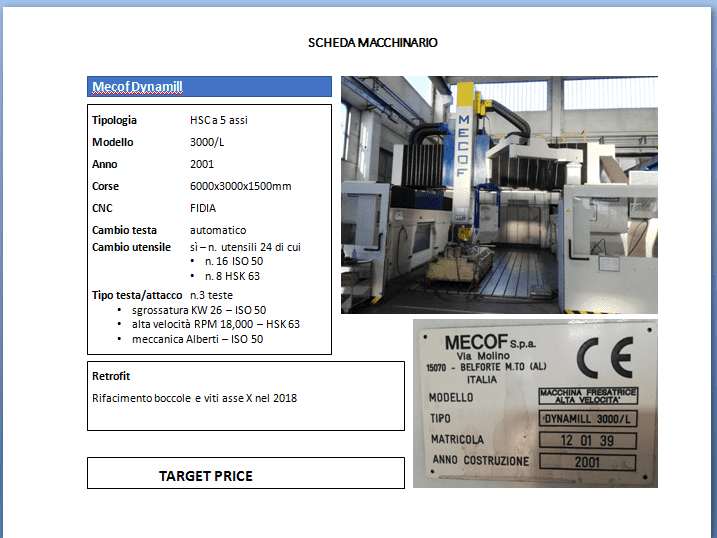Screen dimensions: 717x538
Task: Click 'sgrossatura KW 26 – ISO 50' bullet
Action: point(199,310)
